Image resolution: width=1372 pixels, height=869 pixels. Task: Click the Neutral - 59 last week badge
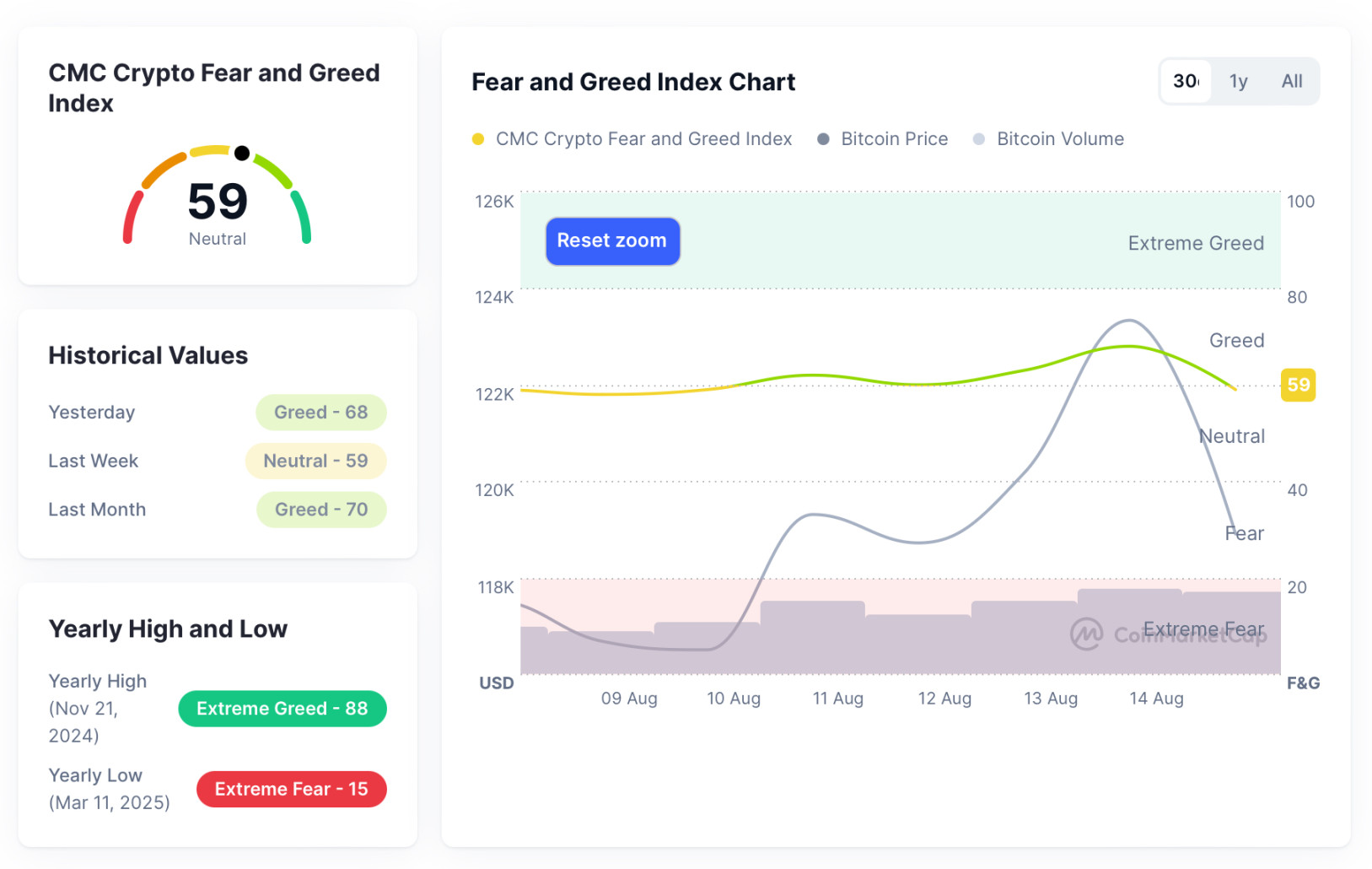(315, 461)
